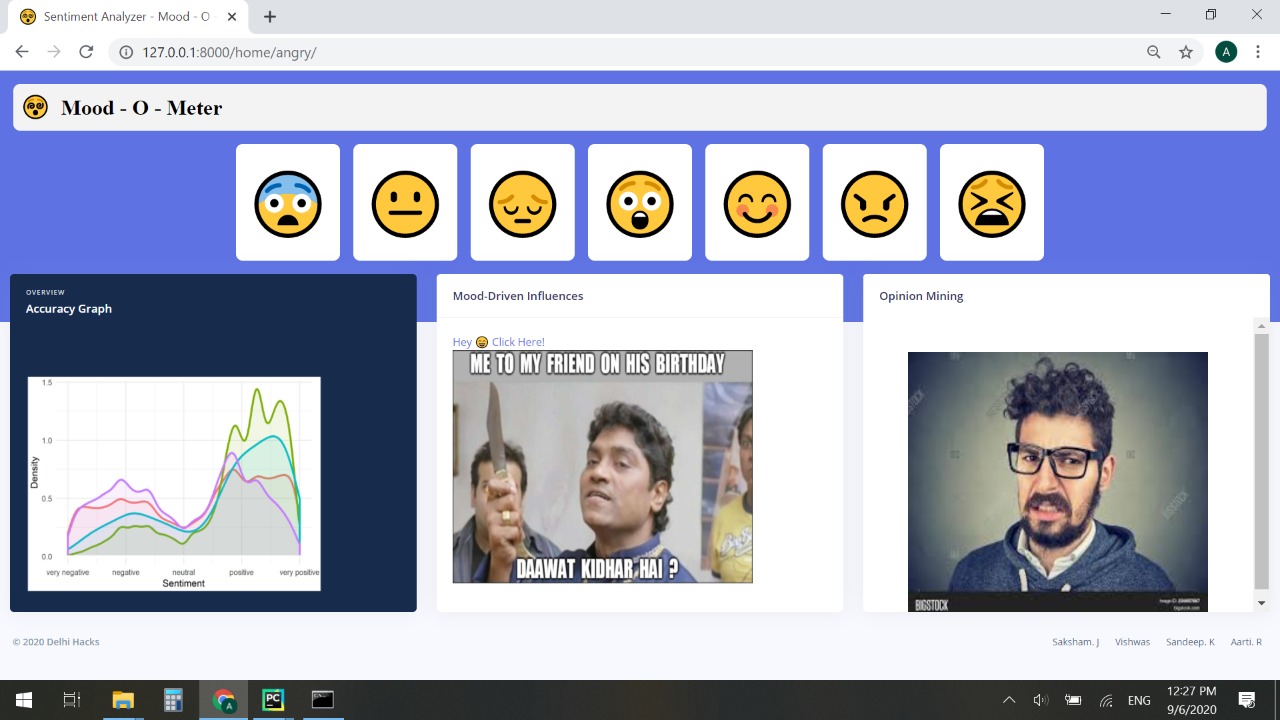1280x720 pixels.
Task: View site information icon in address bar
Action: [126, 52]
